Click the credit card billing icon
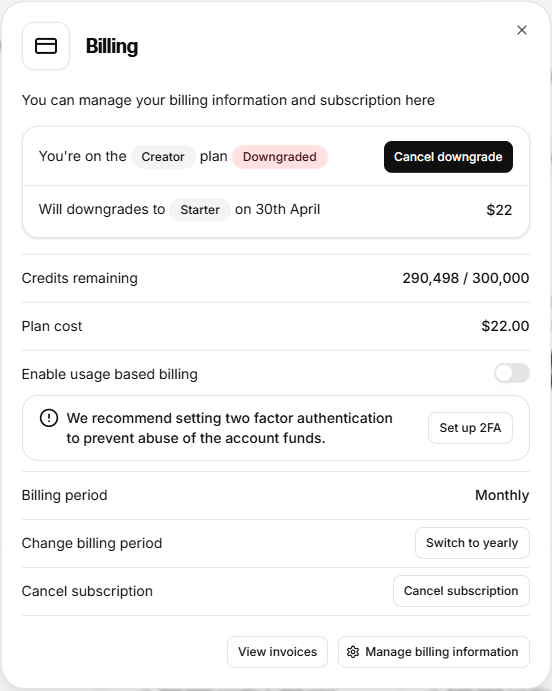552x691 pixels. pos(46,46)
